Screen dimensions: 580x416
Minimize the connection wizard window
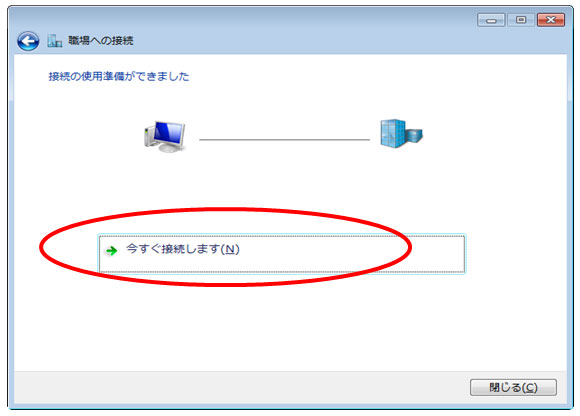pos(491,20)
